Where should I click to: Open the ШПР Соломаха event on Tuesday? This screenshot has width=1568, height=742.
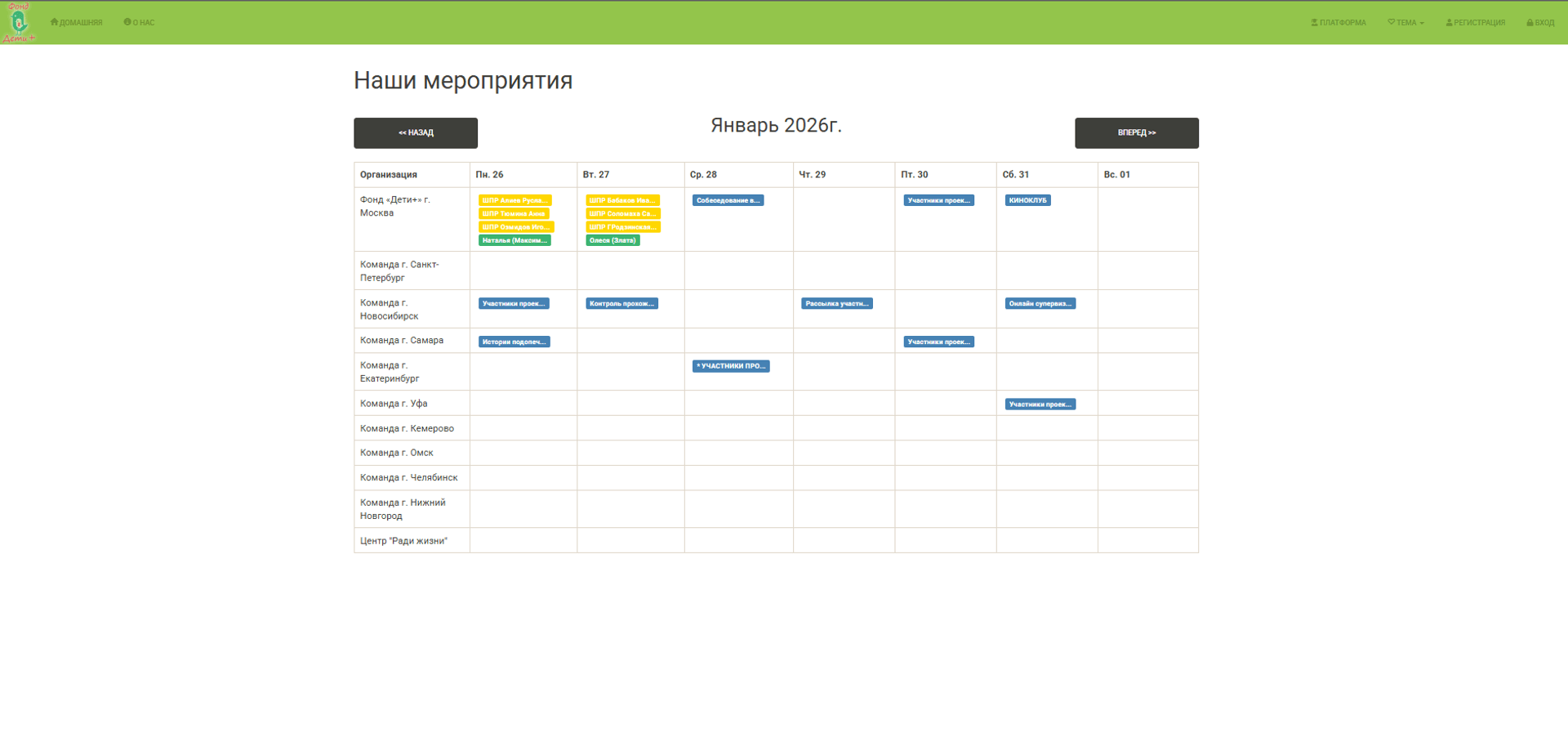pos(622,213)
